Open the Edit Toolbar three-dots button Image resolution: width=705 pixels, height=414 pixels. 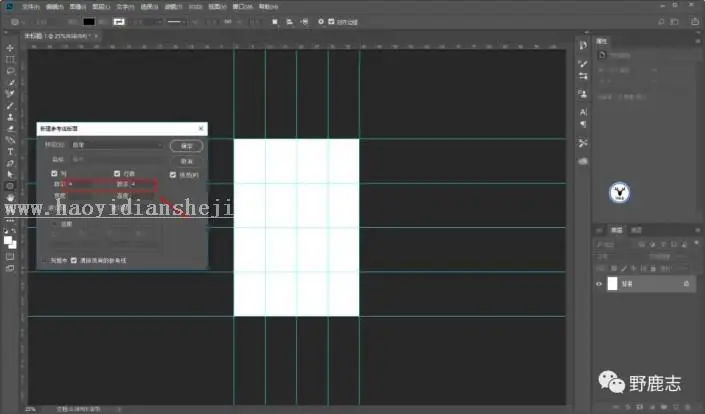(x=10, y=221)
